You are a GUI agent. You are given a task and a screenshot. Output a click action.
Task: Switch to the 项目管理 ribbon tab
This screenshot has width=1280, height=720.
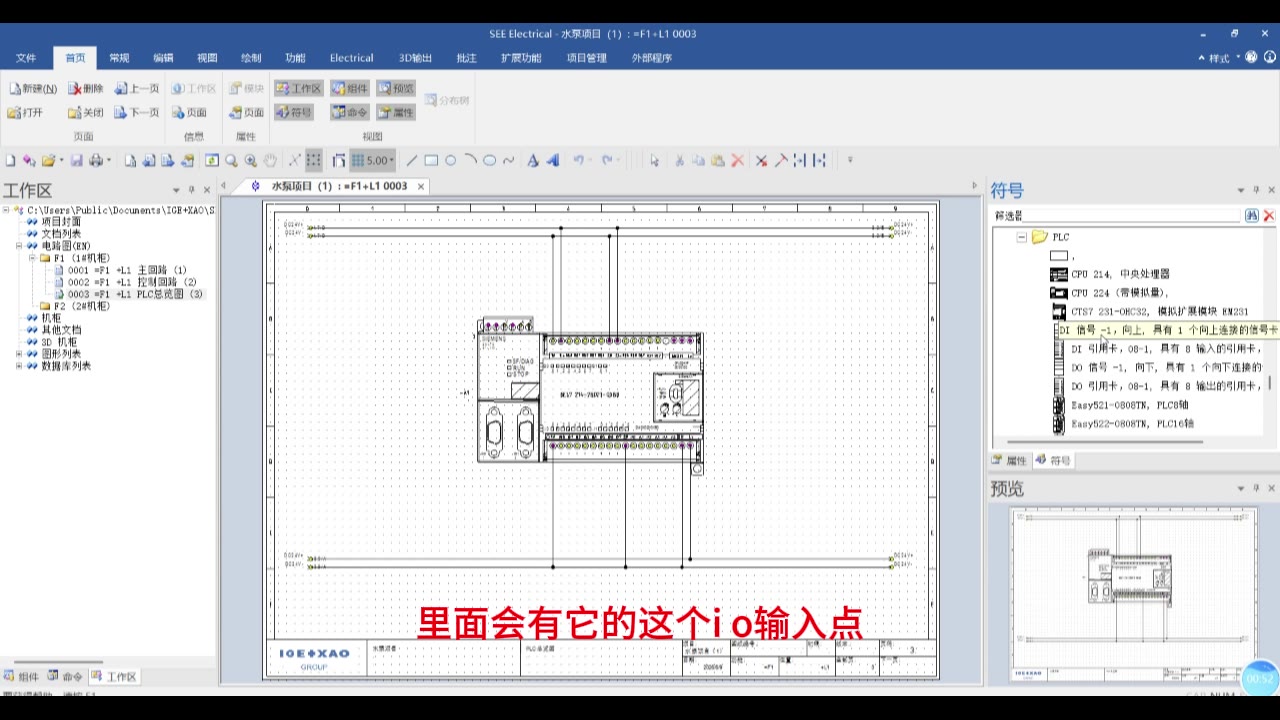tap(587, 58)
